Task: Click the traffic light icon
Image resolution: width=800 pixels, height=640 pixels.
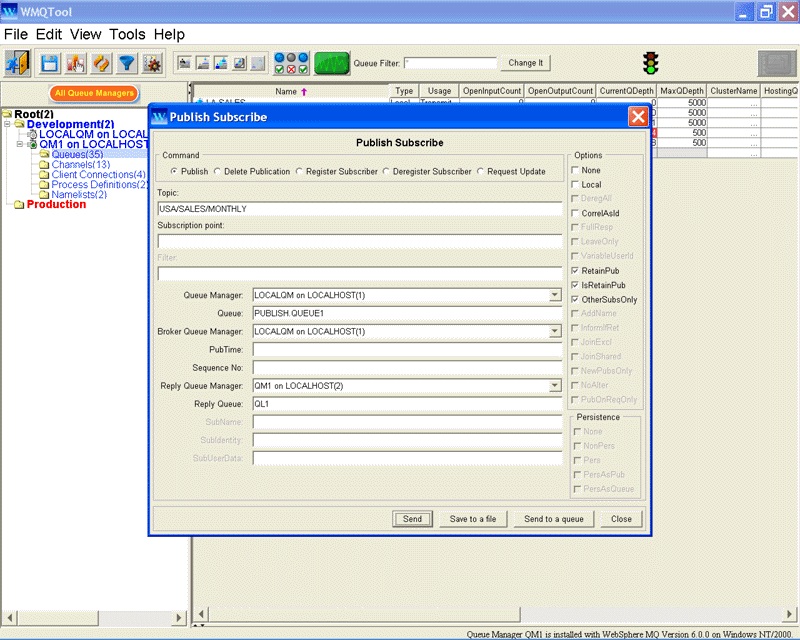Action: 651,63
